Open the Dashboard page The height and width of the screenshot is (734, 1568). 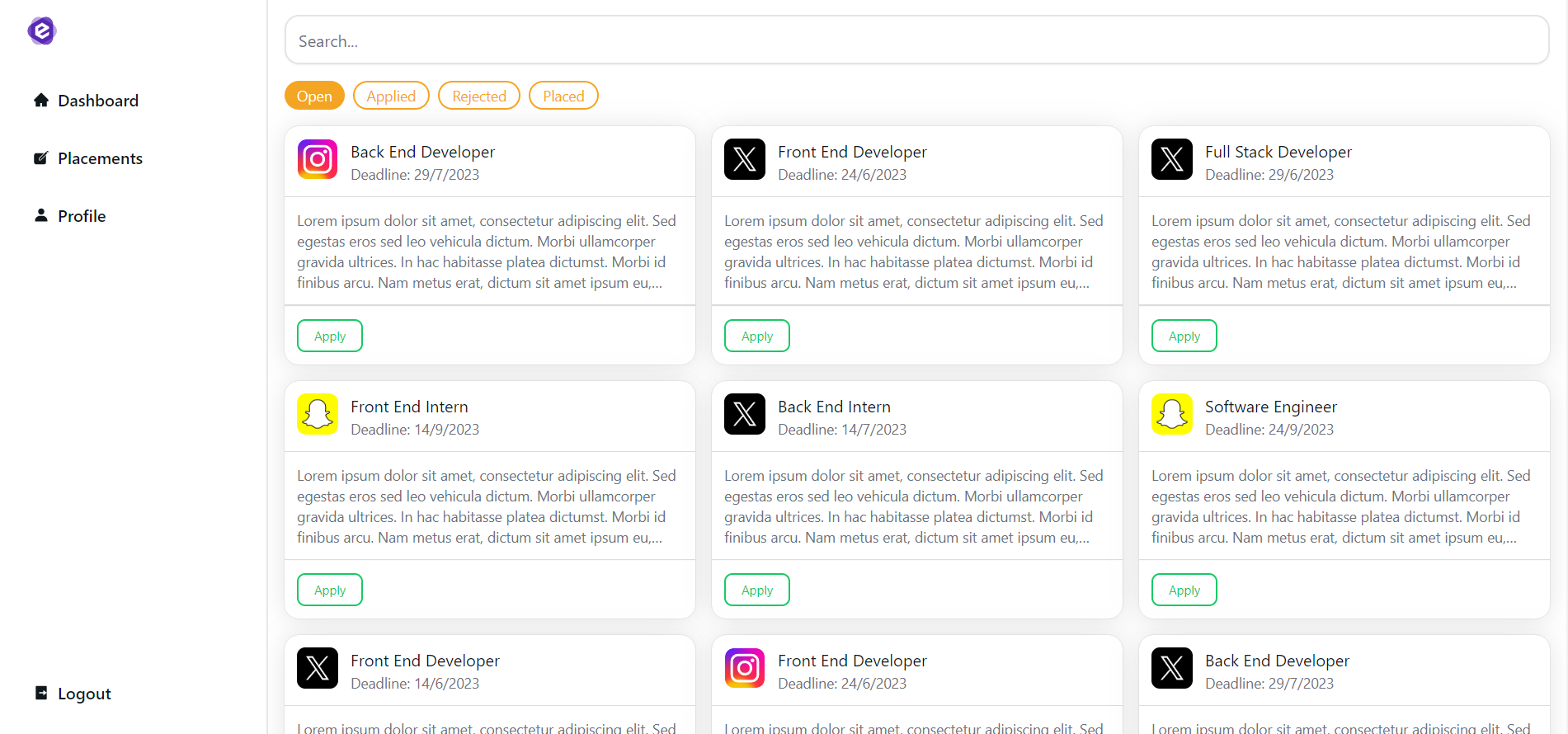[98, 101]
